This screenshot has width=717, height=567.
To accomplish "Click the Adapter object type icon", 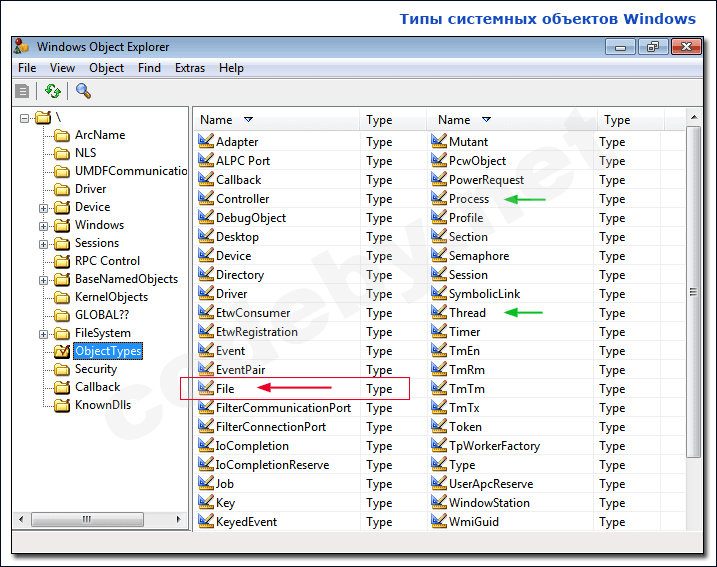I will tap(206, 141).
